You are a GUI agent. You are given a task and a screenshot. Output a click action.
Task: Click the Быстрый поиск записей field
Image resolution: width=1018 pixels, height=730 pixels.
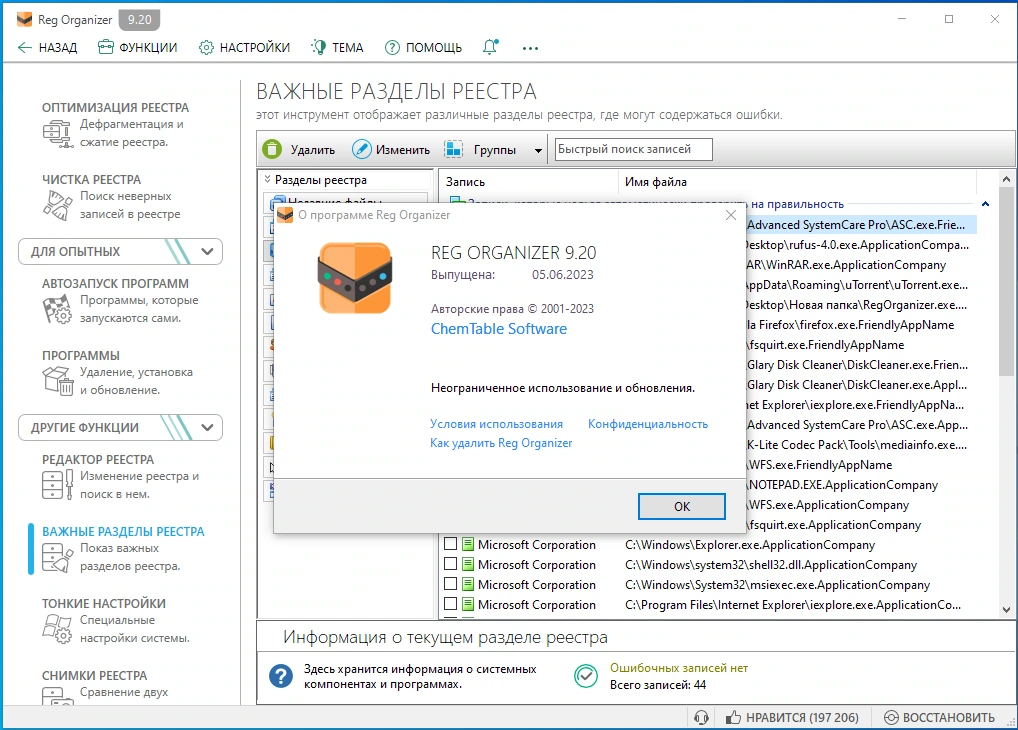(x=633, y=149)
